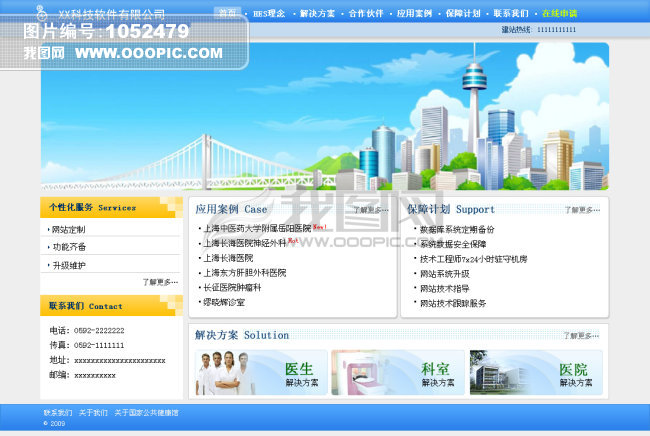Click 了解更多 under Services list

160,282
